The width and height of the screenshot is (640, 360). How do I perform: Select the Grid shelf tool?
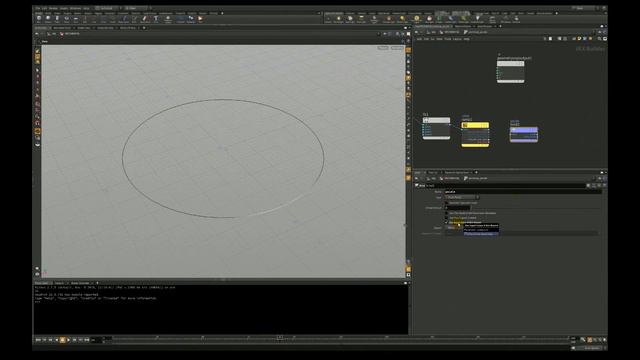click(76, 19)
